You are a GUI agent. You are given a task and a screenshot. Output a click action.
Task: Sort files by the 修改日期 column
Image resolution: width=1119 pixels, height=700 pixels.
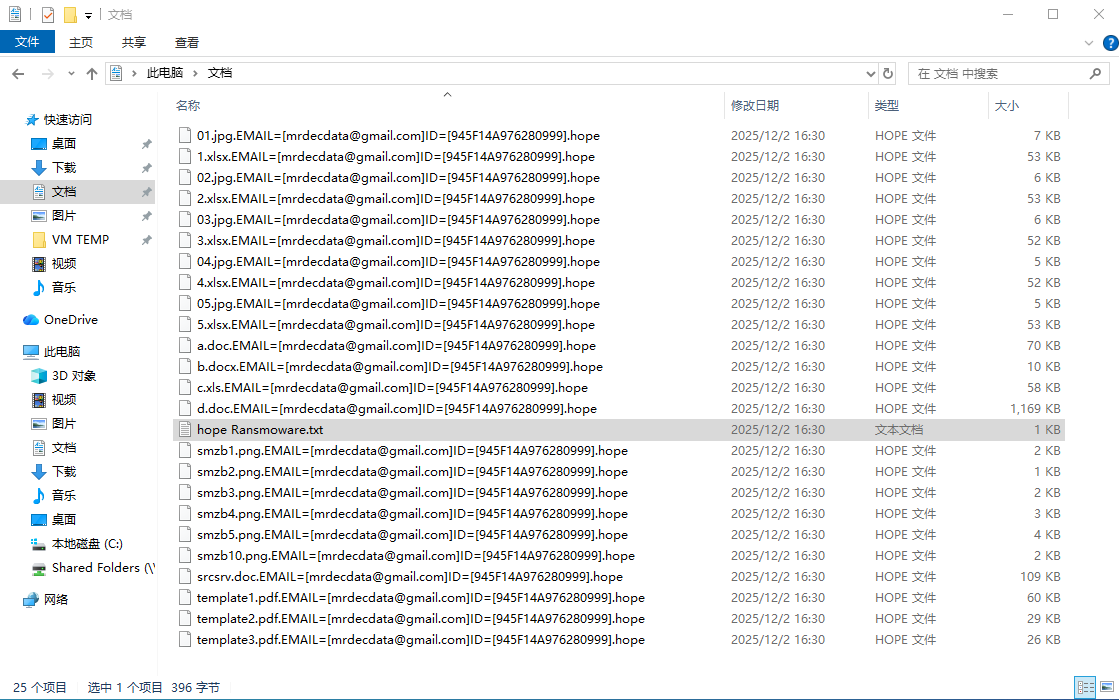(x=755, y=105)
